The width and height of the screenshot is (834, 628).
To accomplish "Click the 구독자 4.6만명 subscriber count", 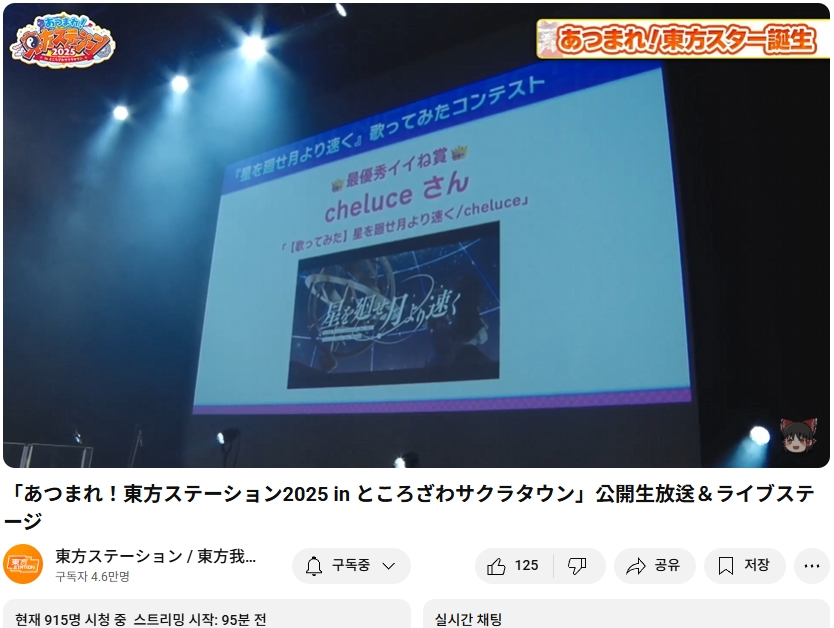I will click(93, 577).
